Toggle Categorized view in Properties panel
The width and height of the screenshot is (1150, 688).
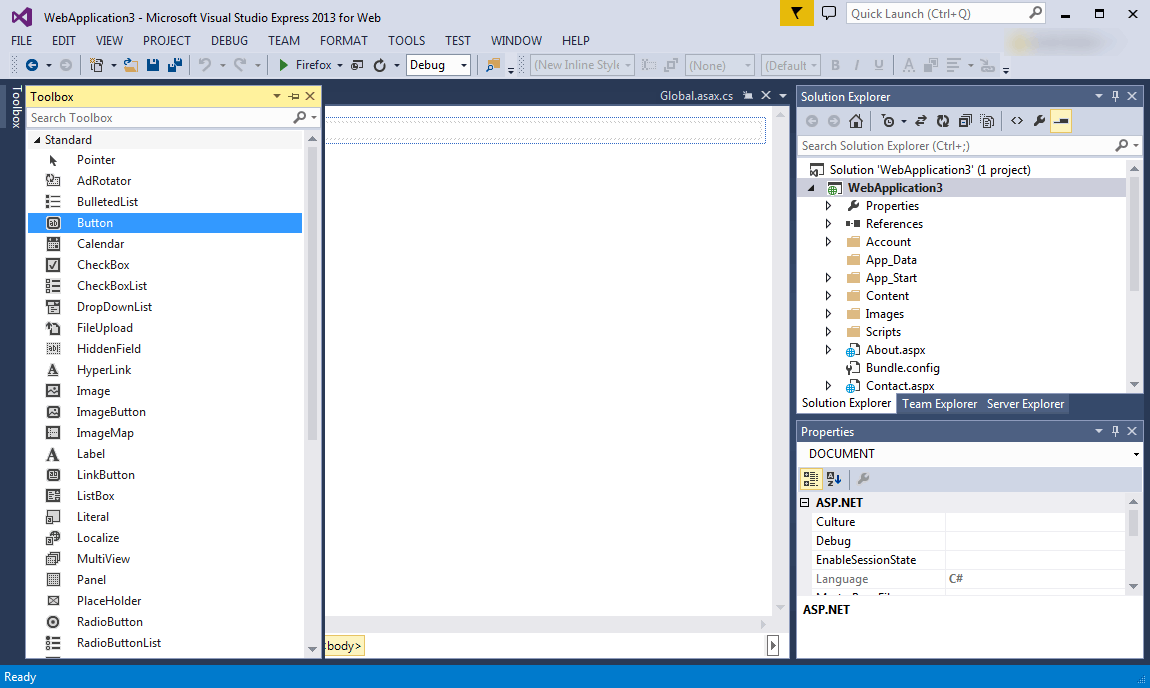pyautogui.click(x=810, y=479)
